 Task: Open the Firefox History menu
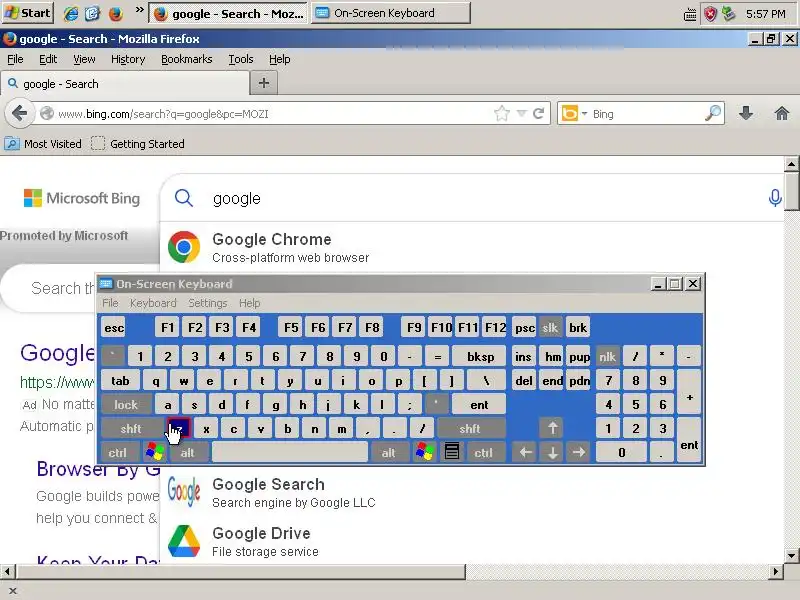[x=128, y=59]
